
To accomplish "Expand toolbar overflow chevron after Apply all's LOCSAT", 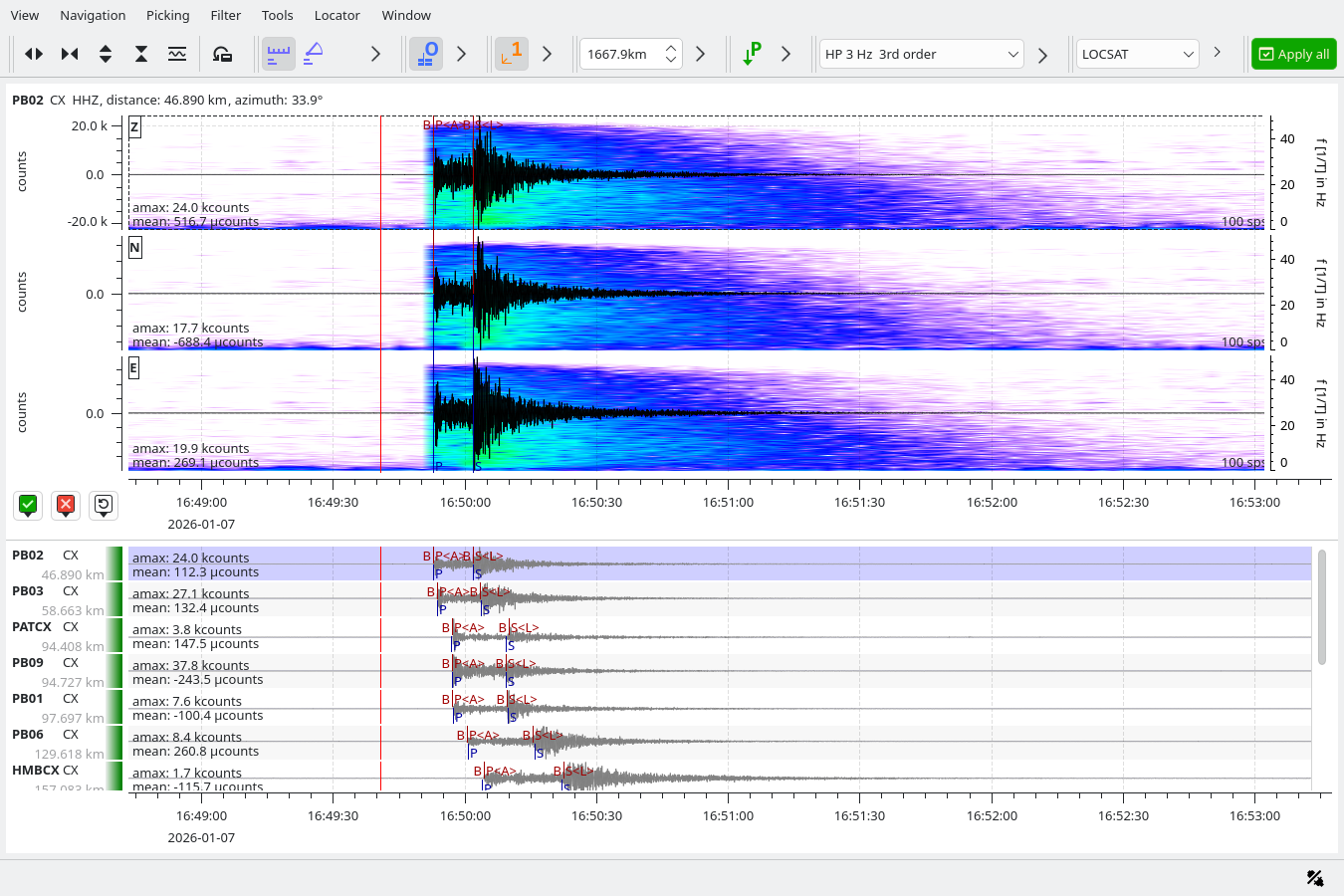I will pos(1217,53).
